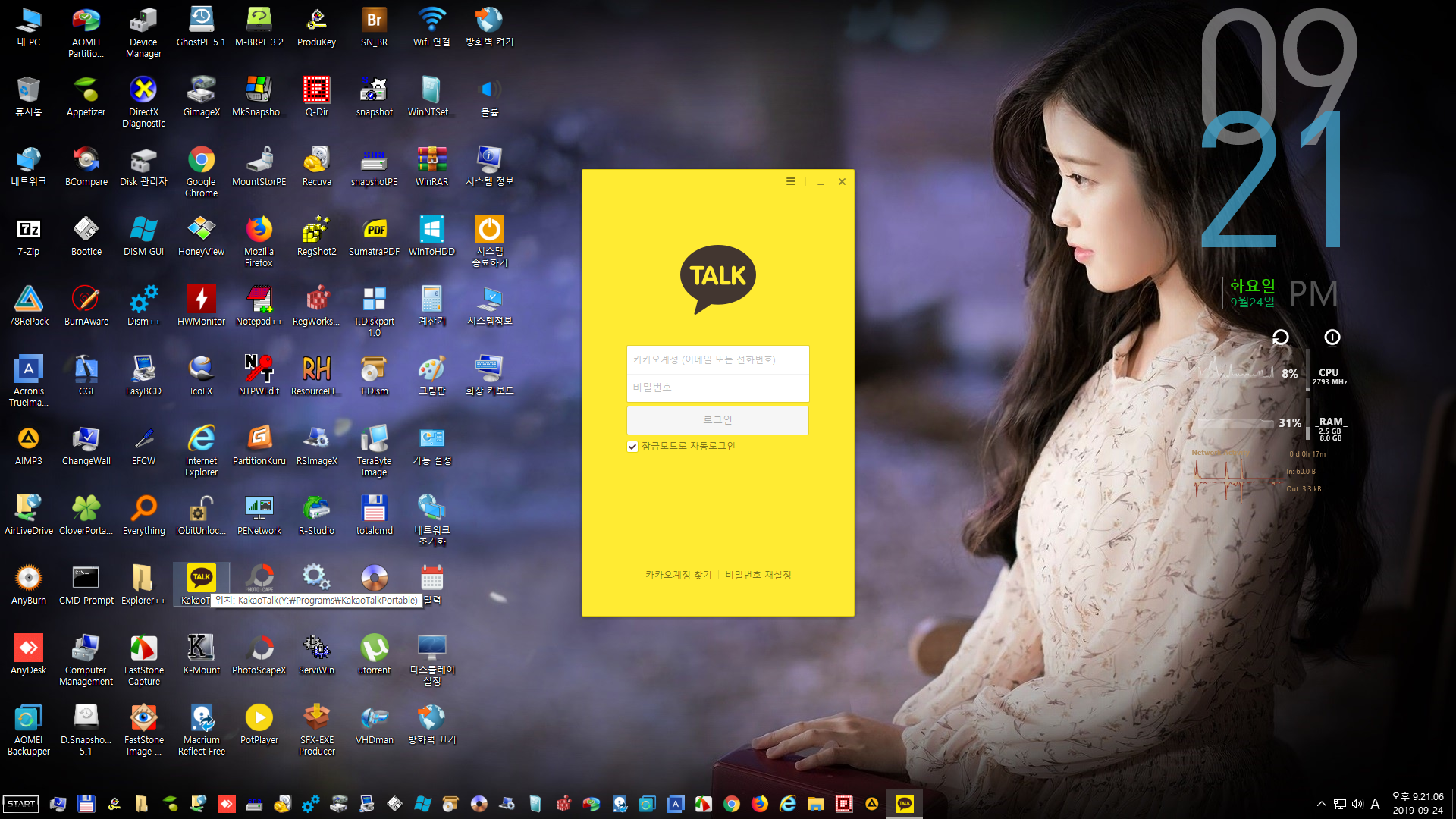Open 휴지통 recycle bin icon
Viewport: 1456px width, 819px height.
[29, 96]
